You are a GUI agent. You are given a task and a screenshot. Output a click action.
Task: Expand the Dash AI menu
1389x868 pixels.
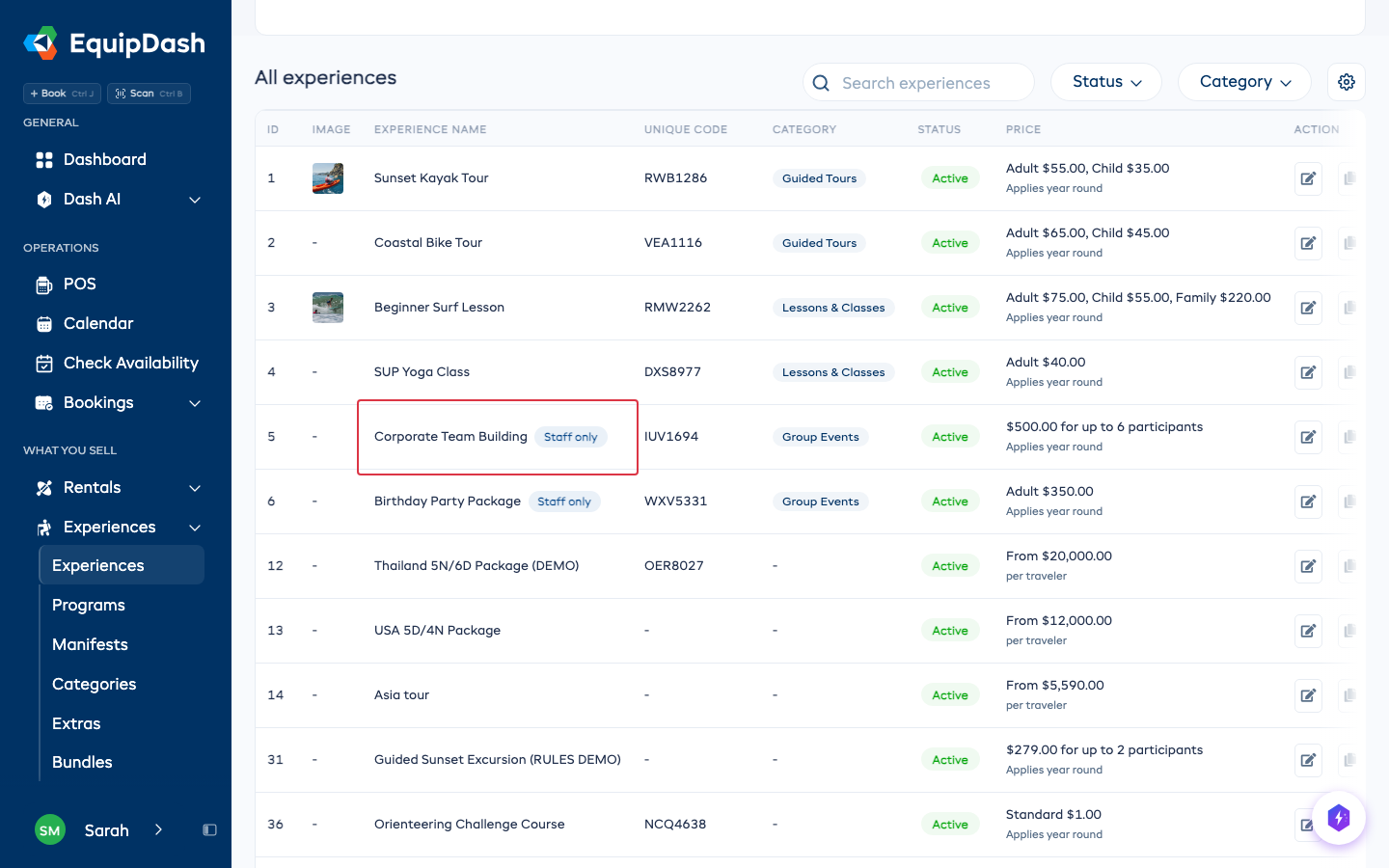195,200
